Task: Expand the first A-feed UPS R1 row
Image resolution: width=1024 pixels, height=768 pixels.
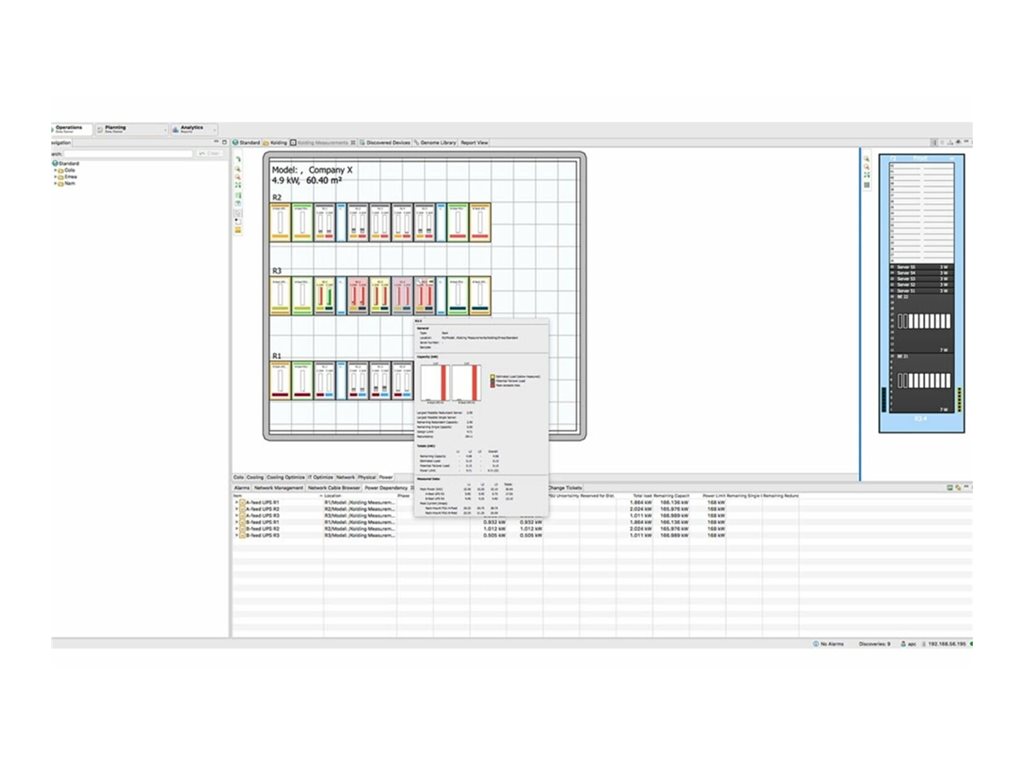Action: point(236,502)
